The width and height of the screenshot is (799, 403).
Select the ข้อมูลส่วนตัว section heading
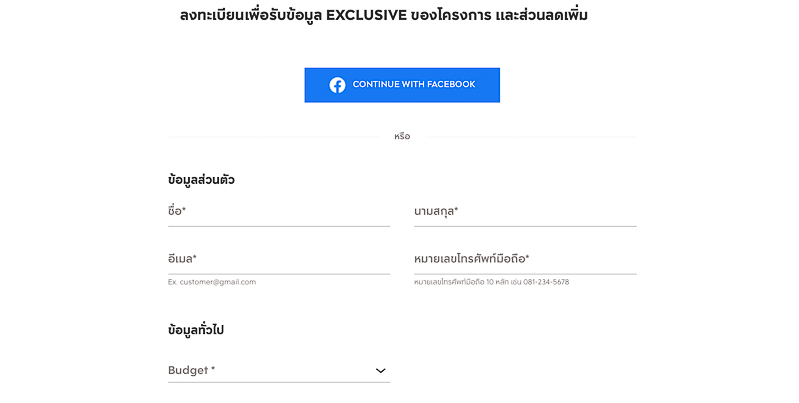201,180
